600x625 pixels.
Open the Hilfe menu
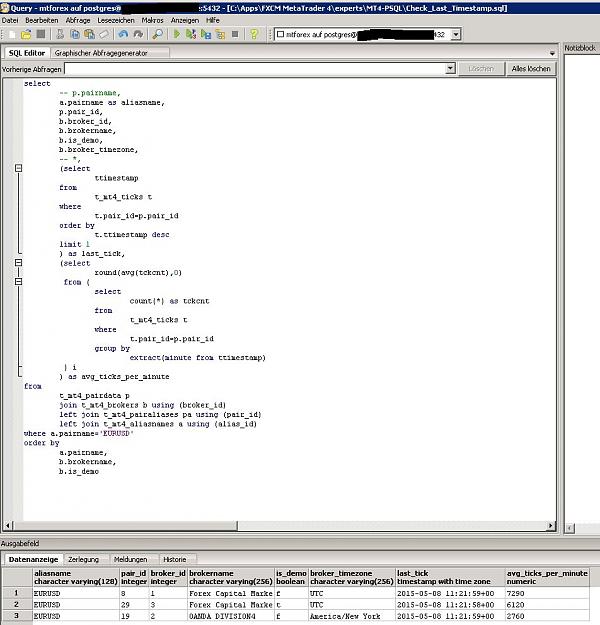click(x=213, y=20)
